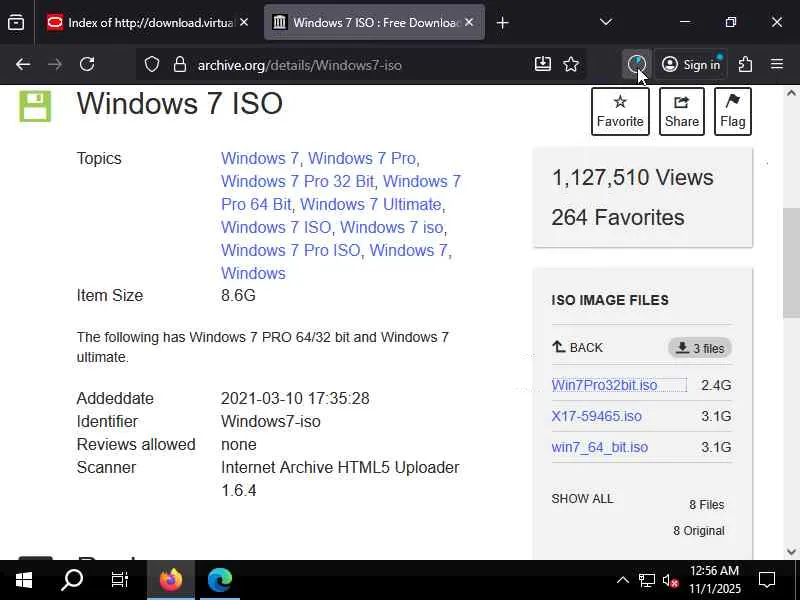
Task: Select the Addeddate value 2021-03-10 17:35:28
Action: [x=295, y=398]
